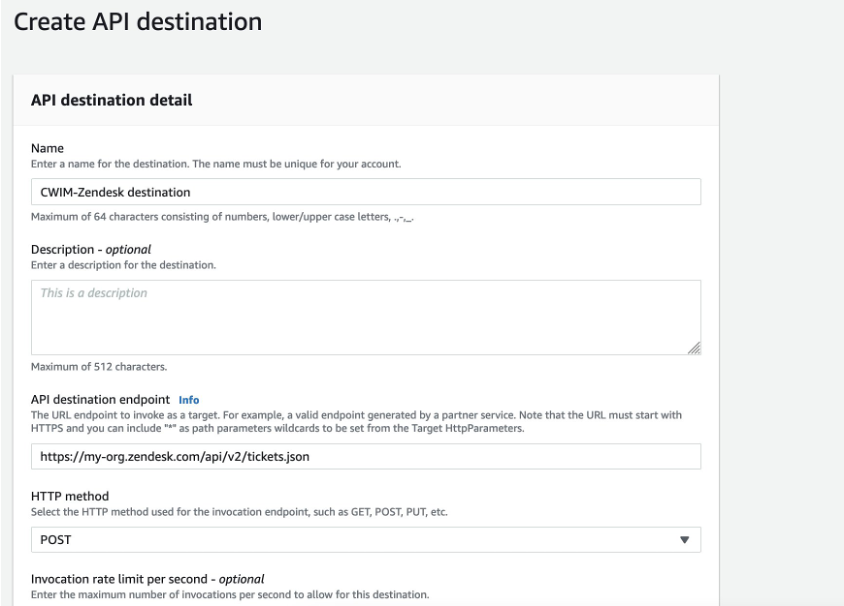Focus the Name field containing CWIM-Zendesk destination
Image resolution: width=844 pixels, height=606 pixels.
(x=366, y=191)
